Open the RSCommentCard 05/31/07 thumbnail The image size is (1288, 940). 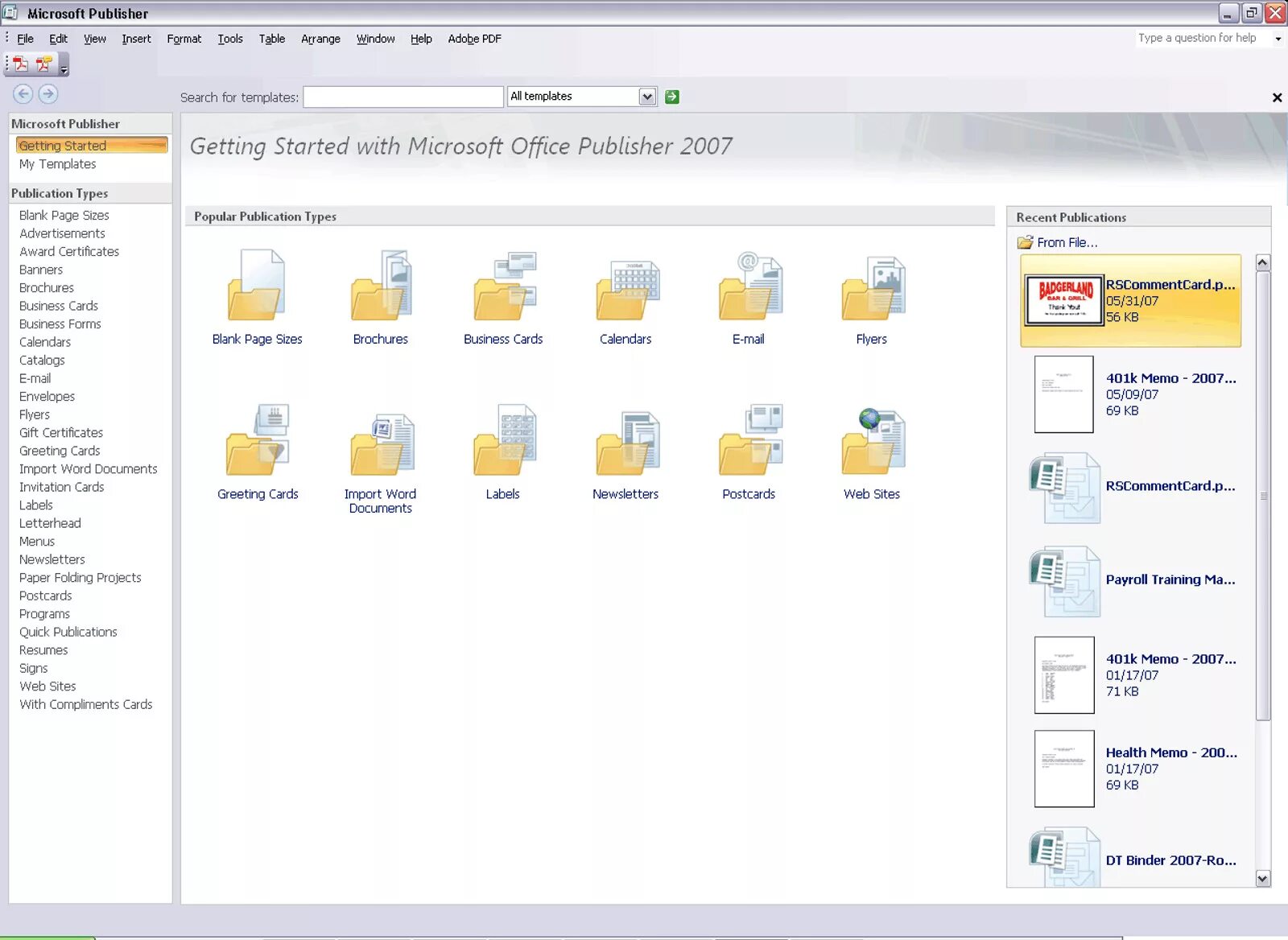coord(1064,300)
